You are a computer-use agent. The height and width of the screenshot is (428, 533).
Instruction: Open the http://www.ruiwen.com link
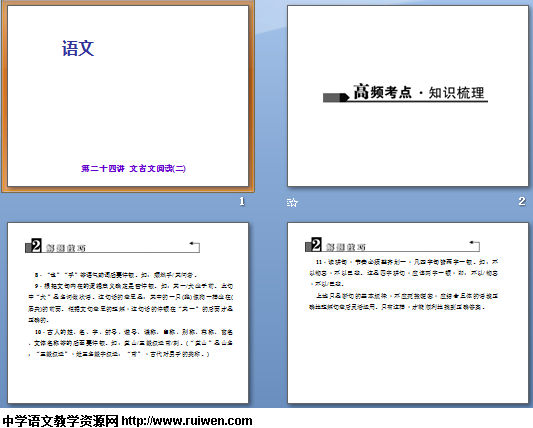coord(187,421)
